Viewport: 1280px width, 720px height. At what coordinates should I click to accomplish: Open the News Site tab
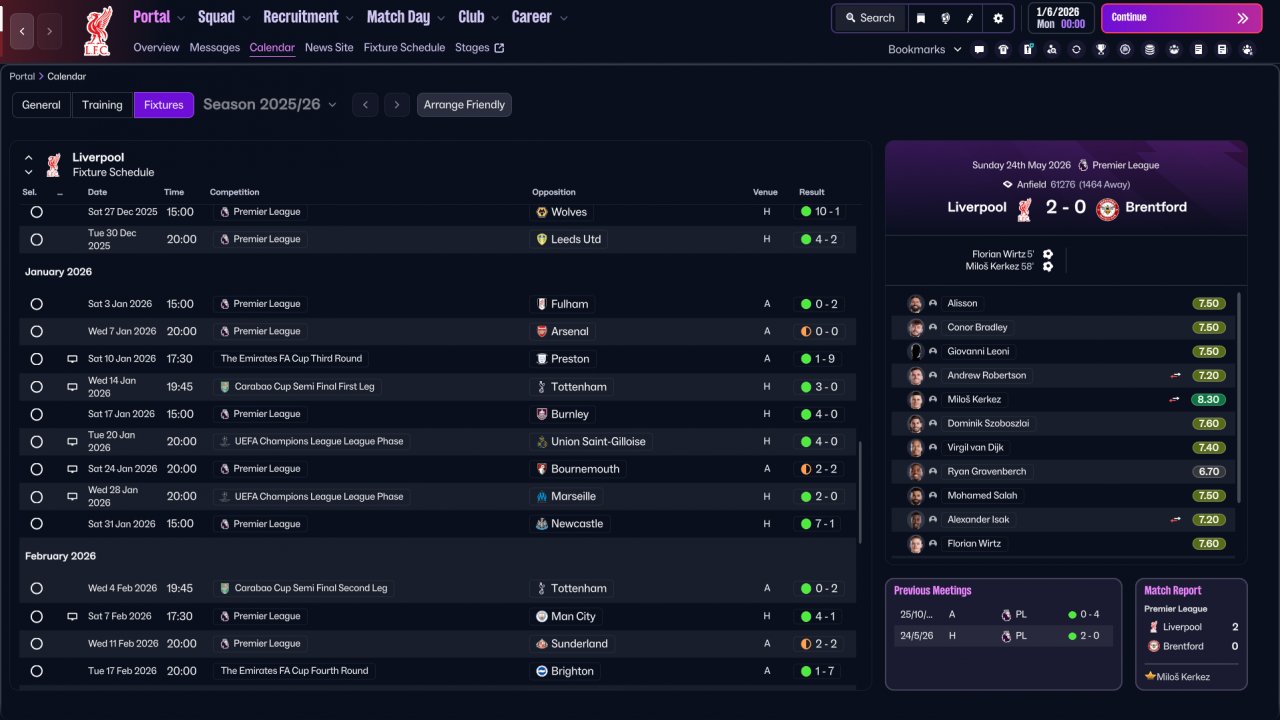click(x=329, y=47)
